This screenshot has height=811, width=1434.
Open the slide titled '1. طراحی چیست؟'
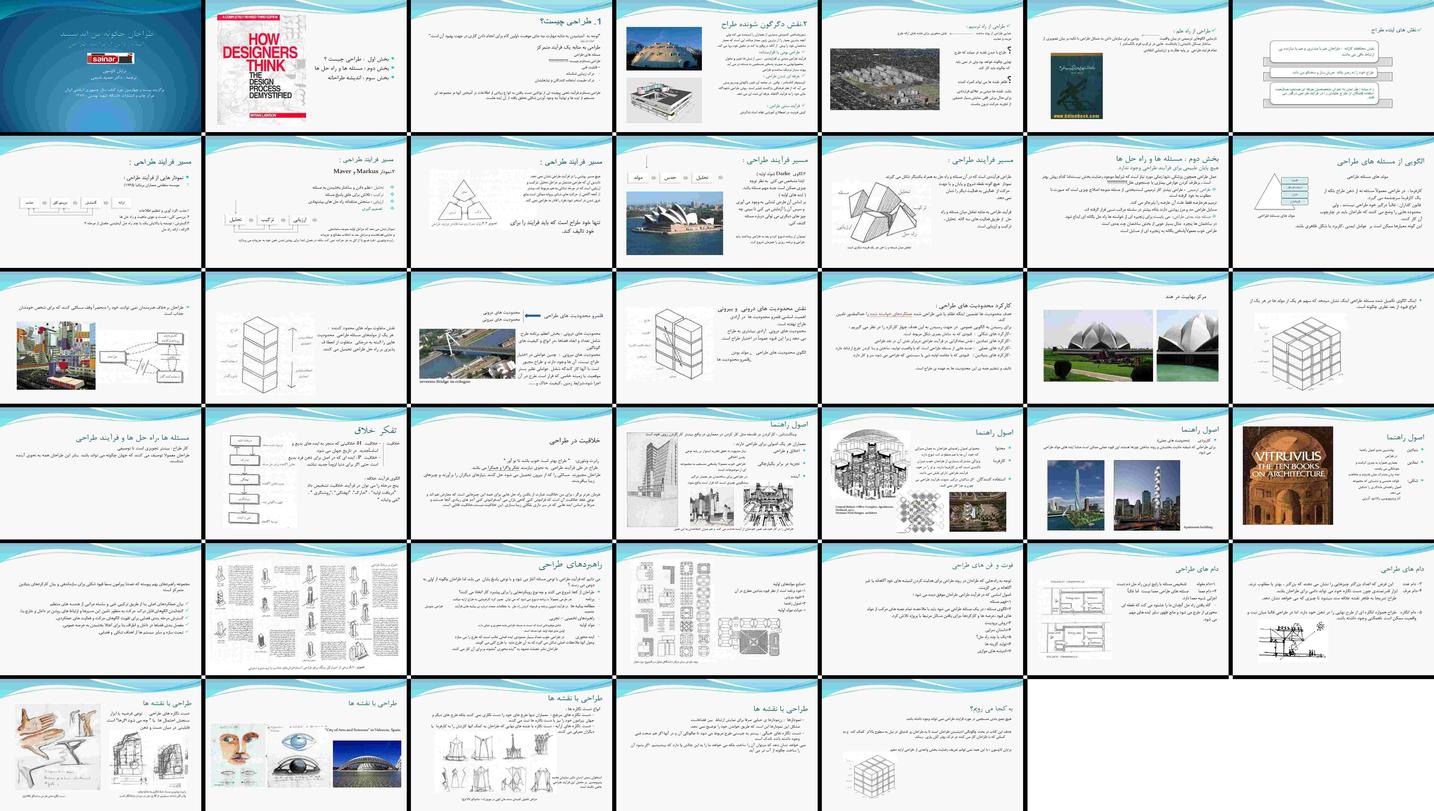tap(511, 66)
